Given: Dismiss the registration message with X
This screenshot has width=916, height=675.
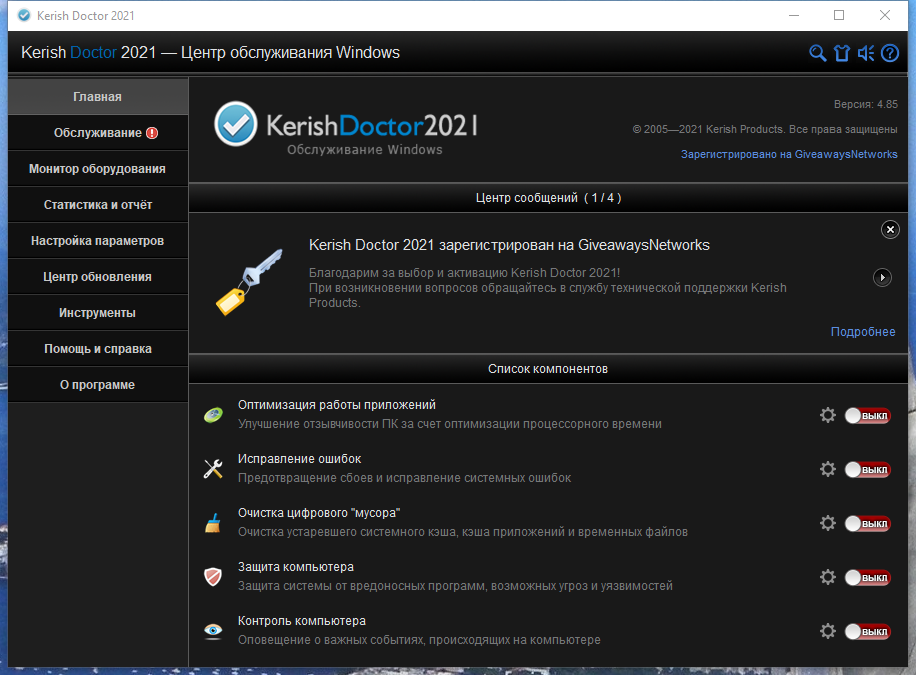Looking at the screenshot, I should coord(890,230).
